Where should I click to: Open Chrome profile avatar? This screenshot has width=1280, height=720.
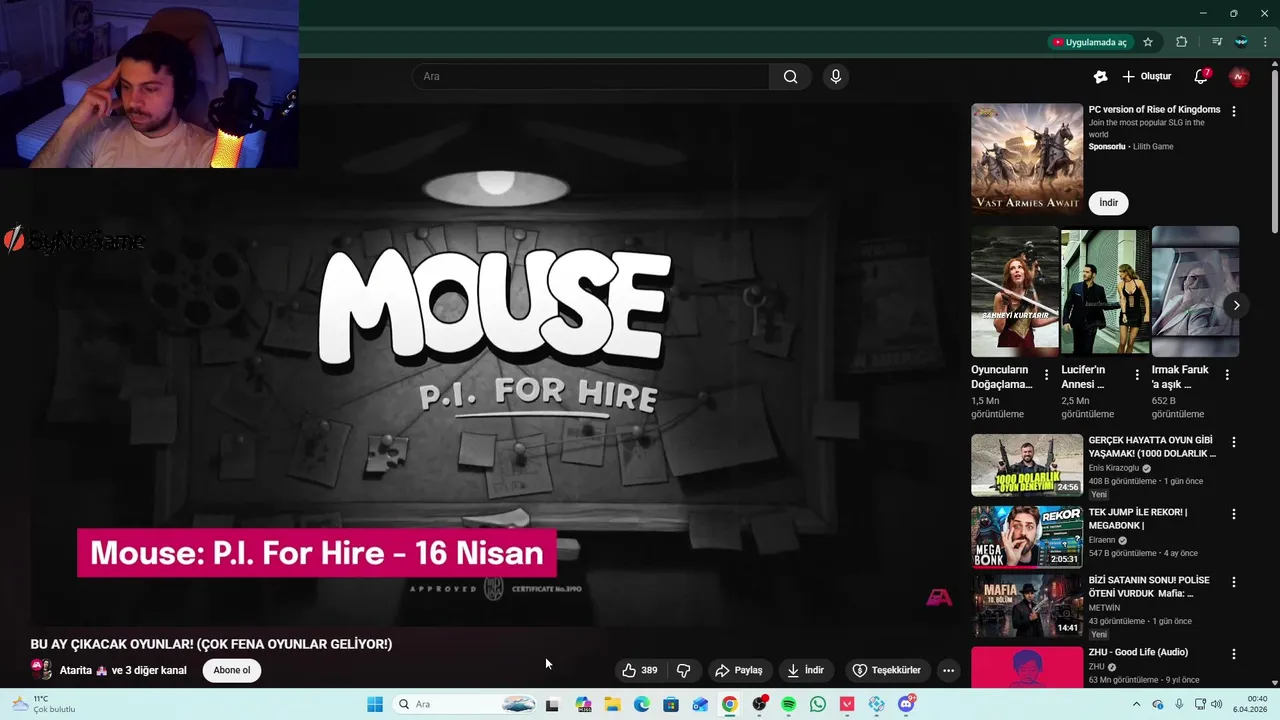1241,42
